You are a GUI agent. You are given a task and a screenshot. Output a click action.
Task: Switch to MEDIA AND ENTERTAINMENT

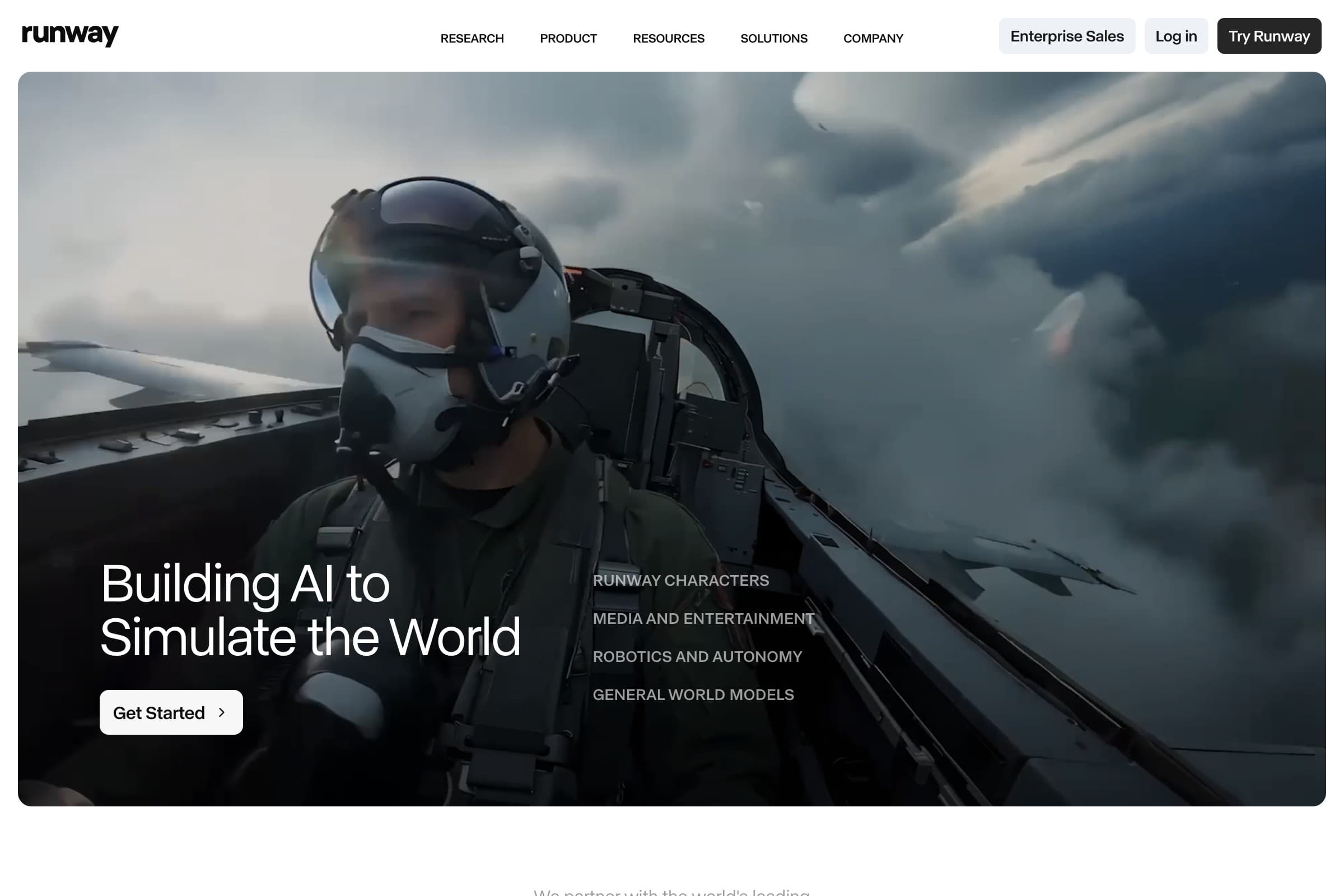pyautogui.click(x=703, y=618)
